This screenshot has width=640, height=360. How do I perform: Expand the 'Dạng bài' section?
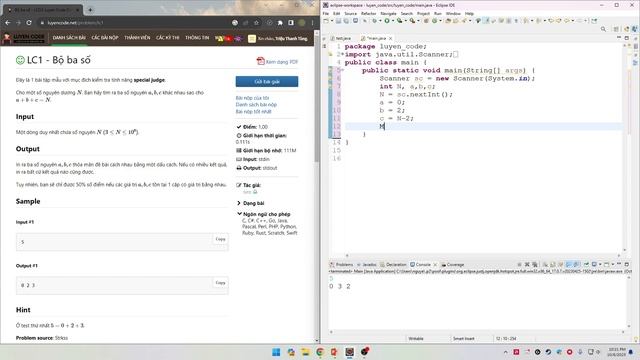click(x=250, y=203)
